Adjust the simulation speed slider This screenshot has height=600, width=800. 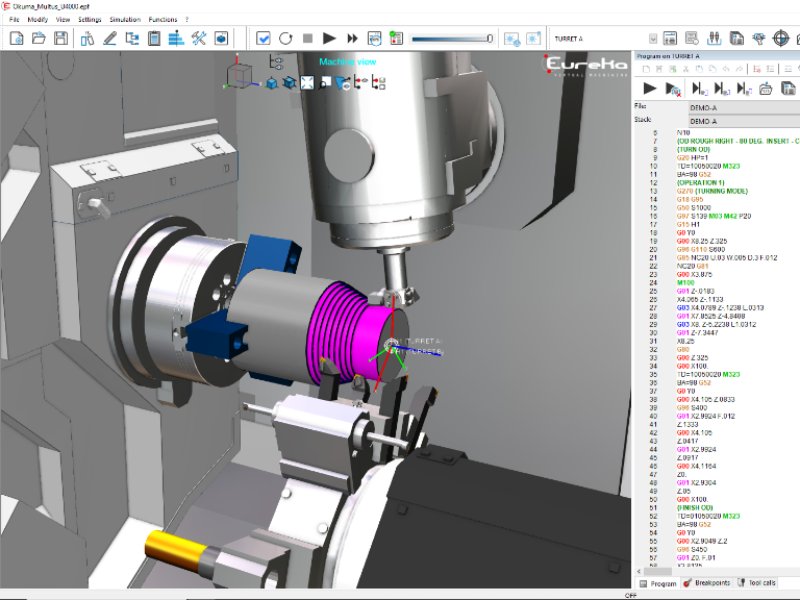(x=452, y=39)
